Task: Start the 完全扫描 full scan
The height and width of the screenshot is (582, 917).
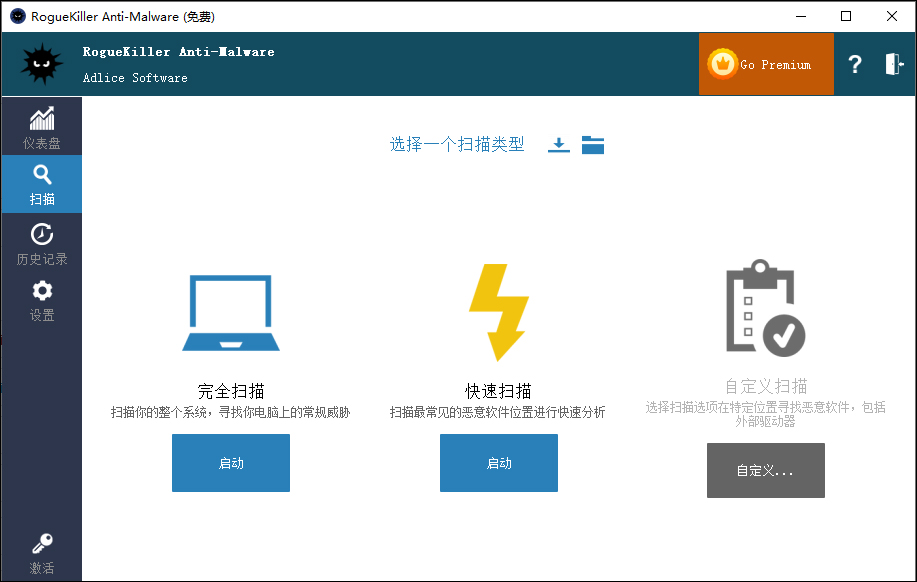Action: (231, 463)
